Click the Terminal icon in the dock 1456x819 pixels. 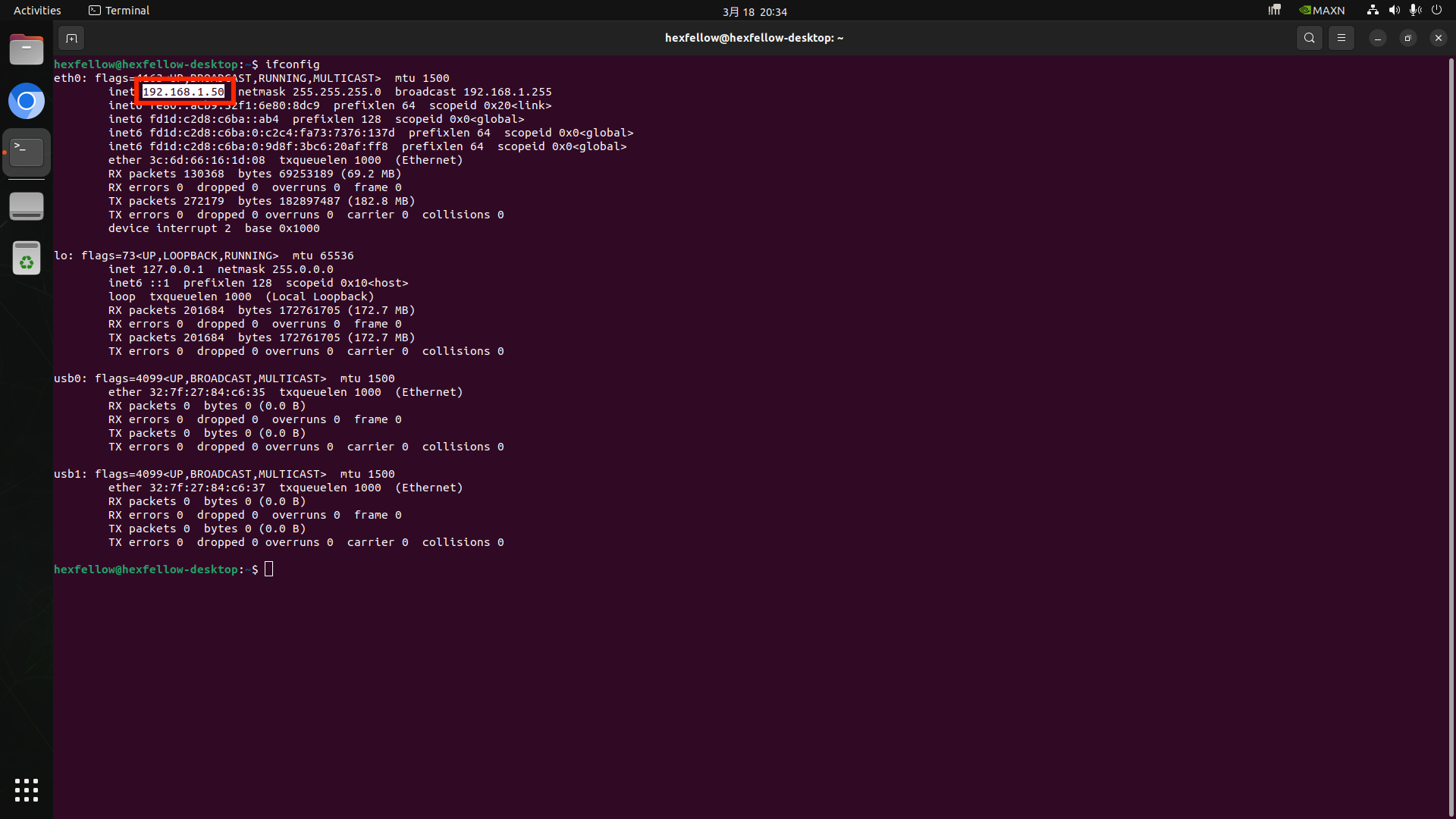[x=27, y=152]
